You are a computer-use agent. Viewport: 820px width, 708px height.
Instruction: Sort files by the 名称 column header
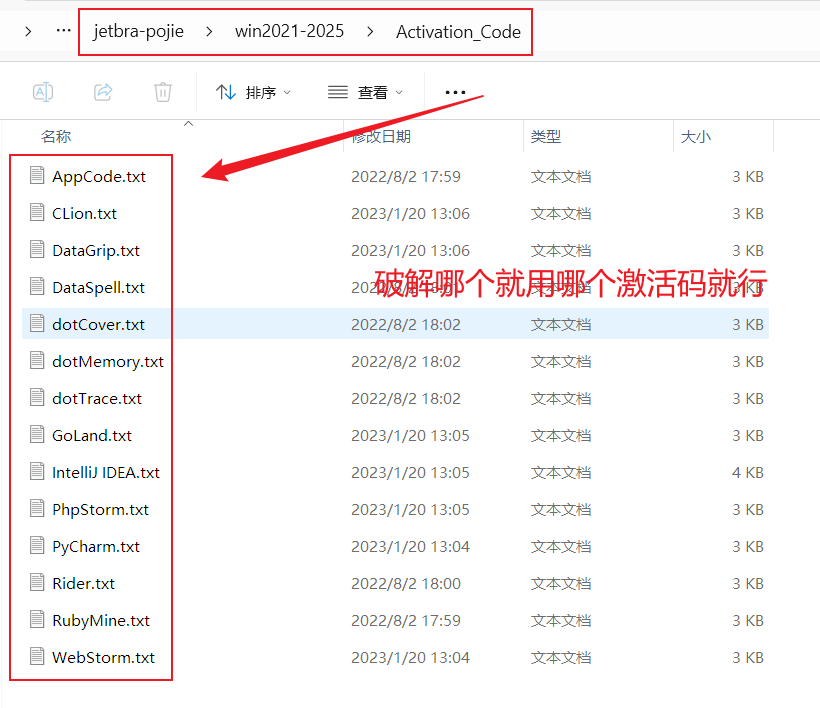pyautogui.click(x=56, y=137)
